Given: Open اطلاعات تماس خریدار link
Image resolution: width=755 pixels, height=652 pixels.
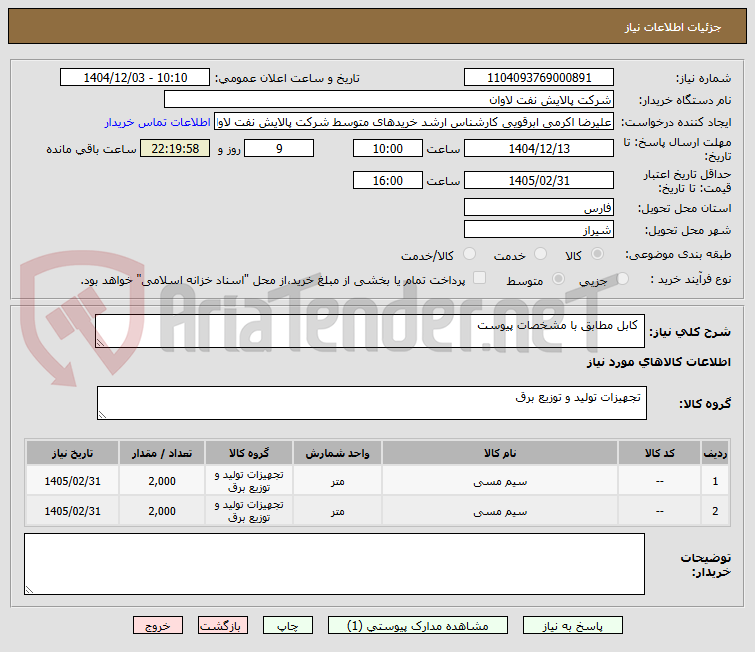Looking at the screenshot, I should click(157, 122).
